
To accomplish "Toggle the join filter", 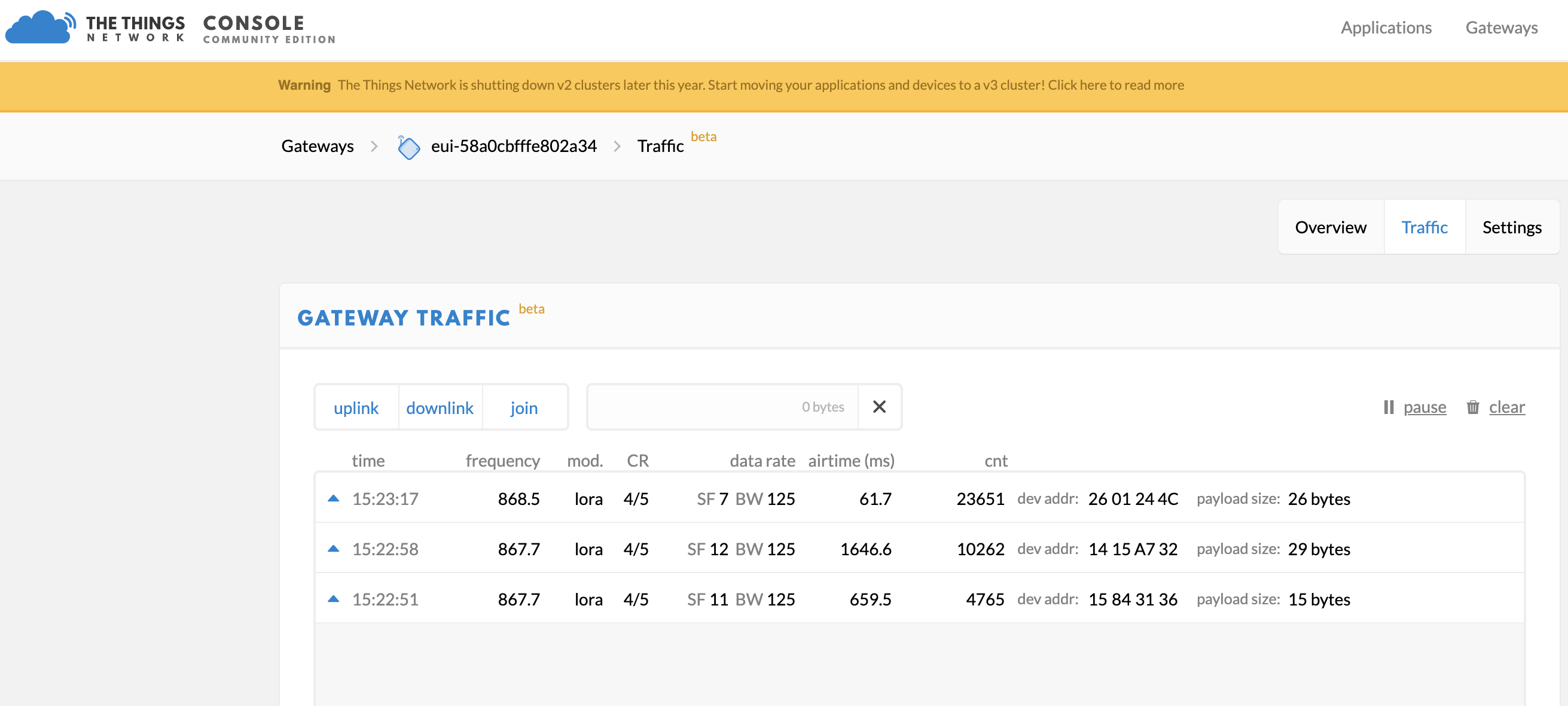I will pos(523,407).
